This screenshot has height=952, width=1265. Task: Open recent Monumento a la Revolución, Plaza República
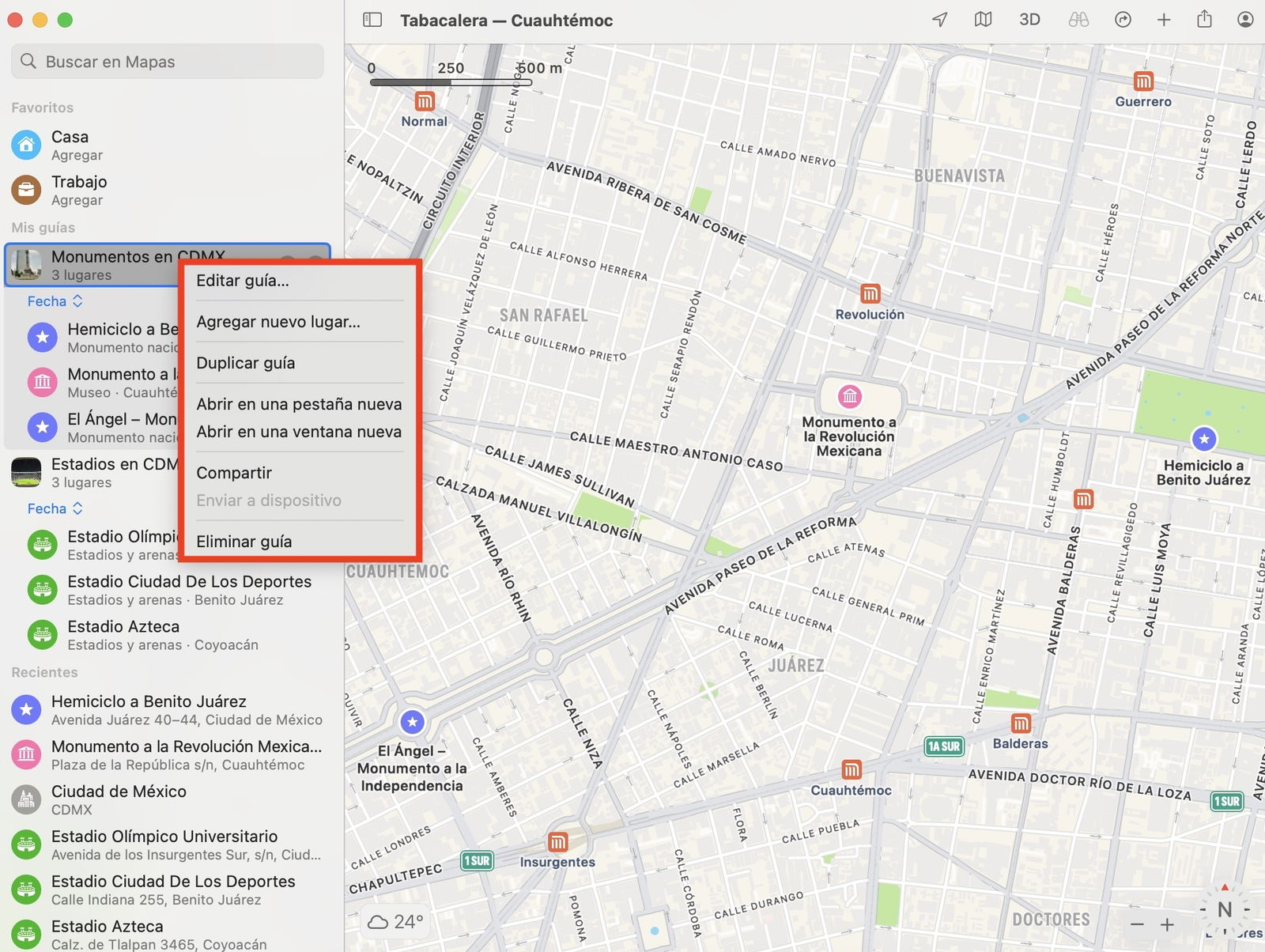[168, 755]
